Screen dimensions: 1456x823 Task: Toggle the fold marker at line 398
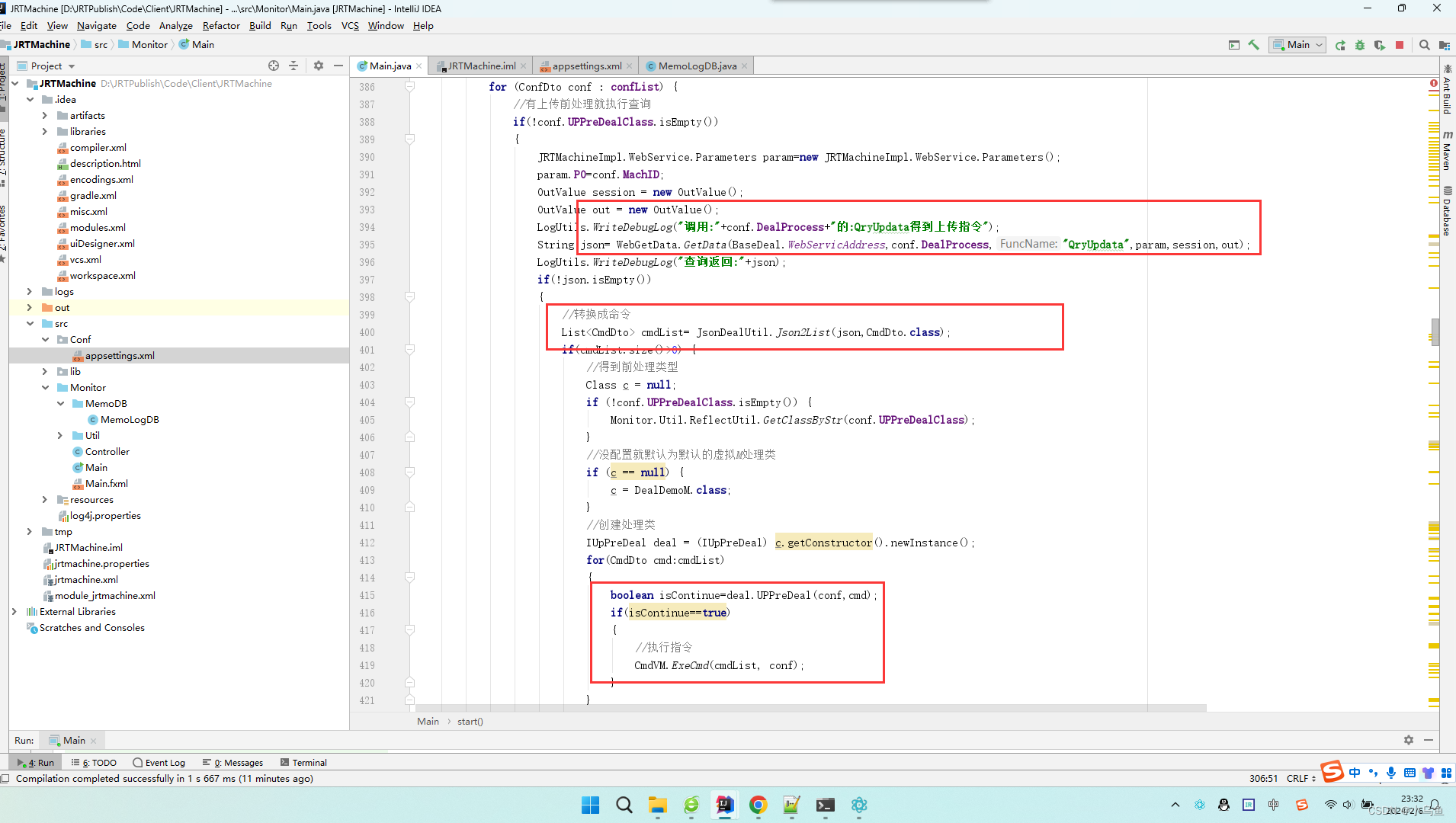tap(409, 297)
